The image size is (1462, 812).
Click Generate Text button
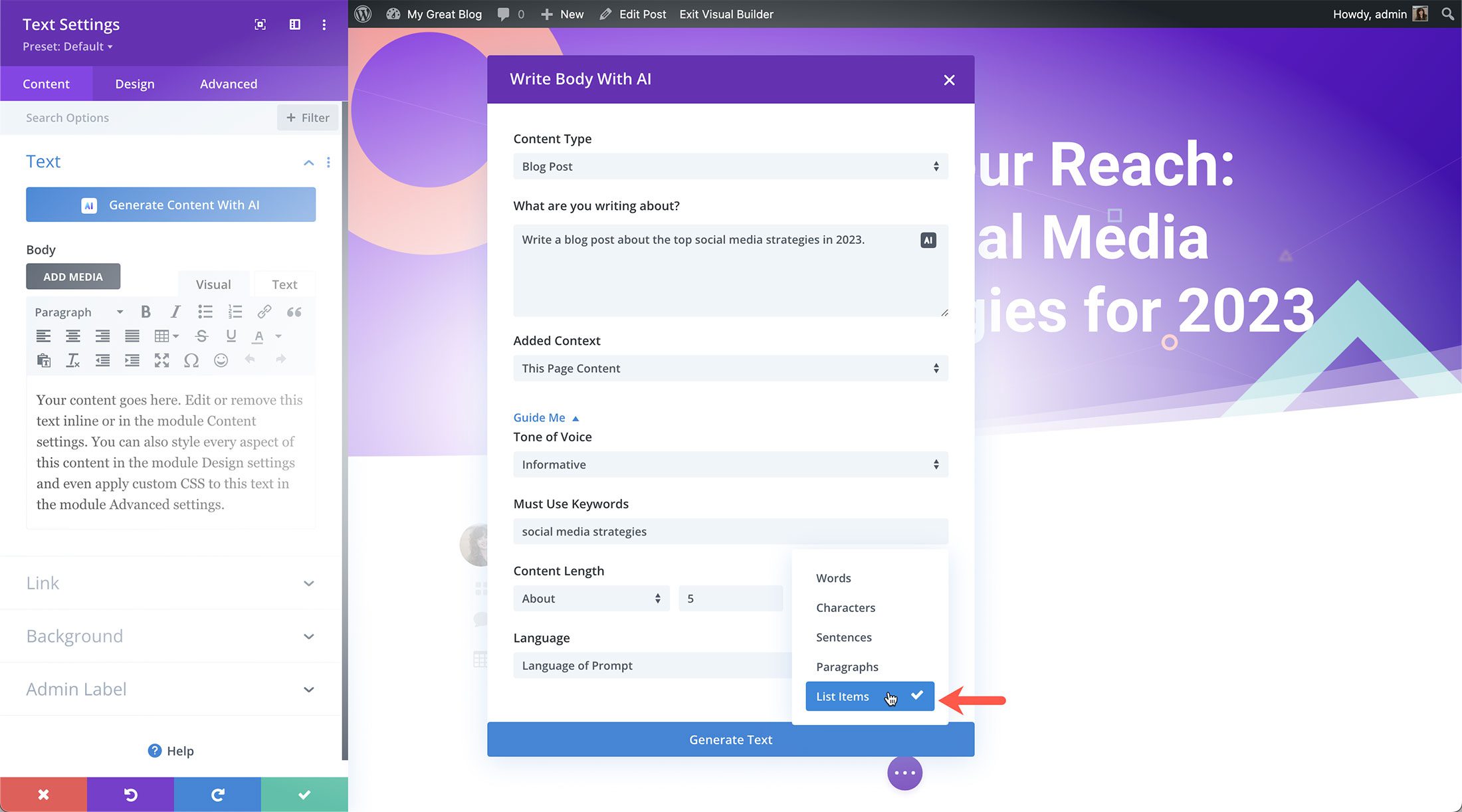[x=730, y=739]
